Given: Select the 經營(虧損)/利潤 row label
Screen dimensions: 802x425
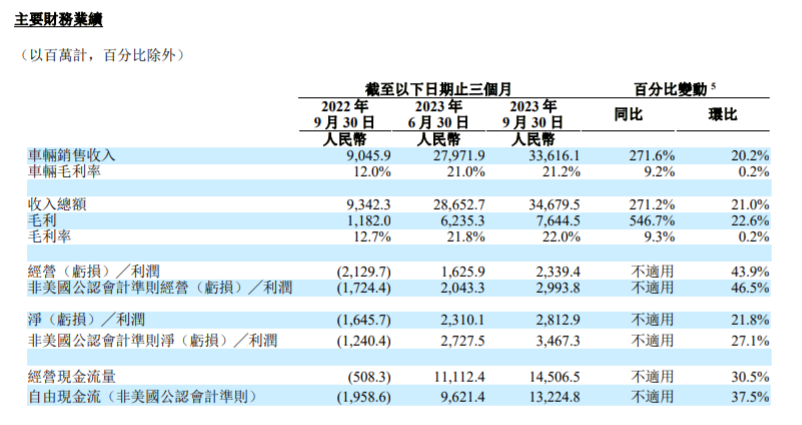Looking at the screenshot, I should (x=94, y=271).
